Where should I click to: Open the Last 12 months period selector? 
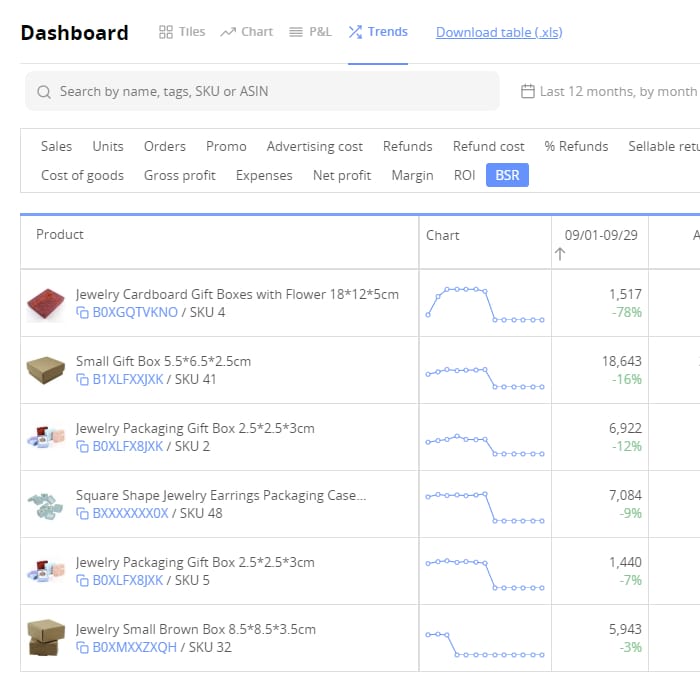617,92
